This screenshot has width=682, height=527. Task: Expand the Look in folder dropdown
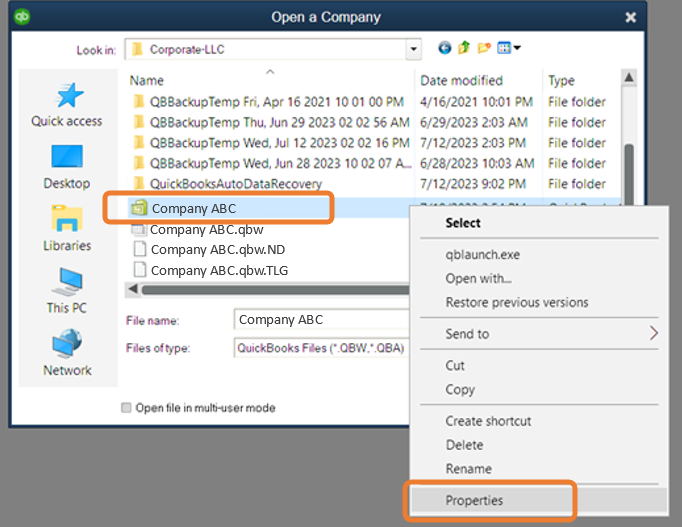pos(414,49)
